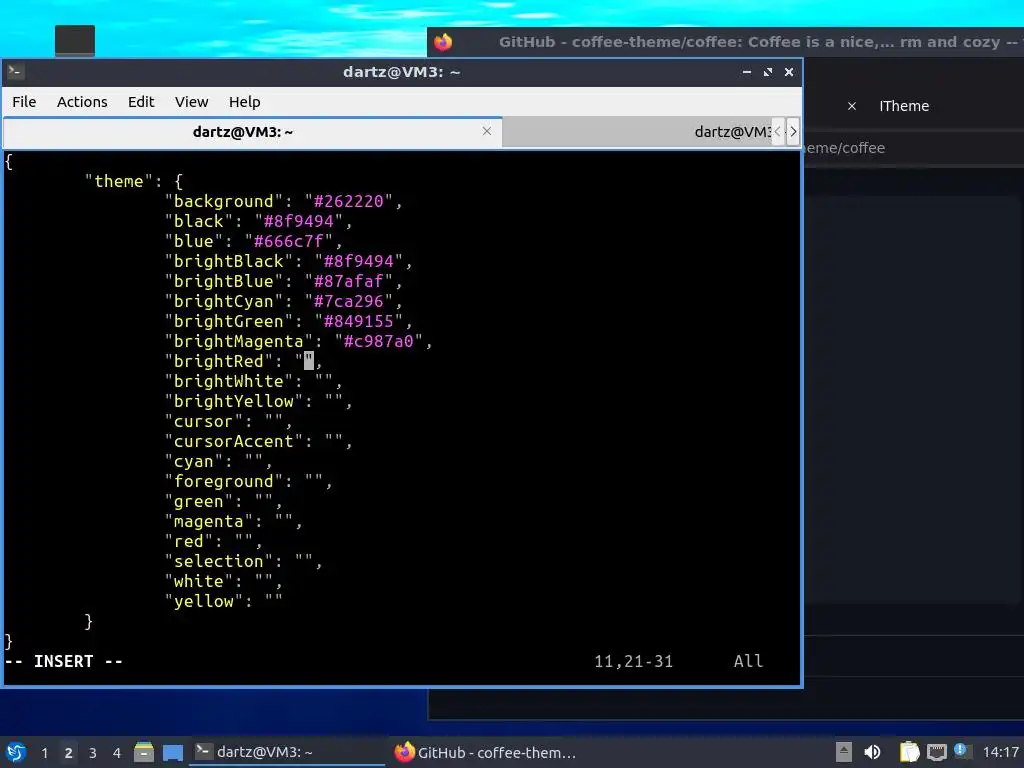Click the terminal icon in the title bar
This screenshot has width=1024, height=768.
[16, 72]
